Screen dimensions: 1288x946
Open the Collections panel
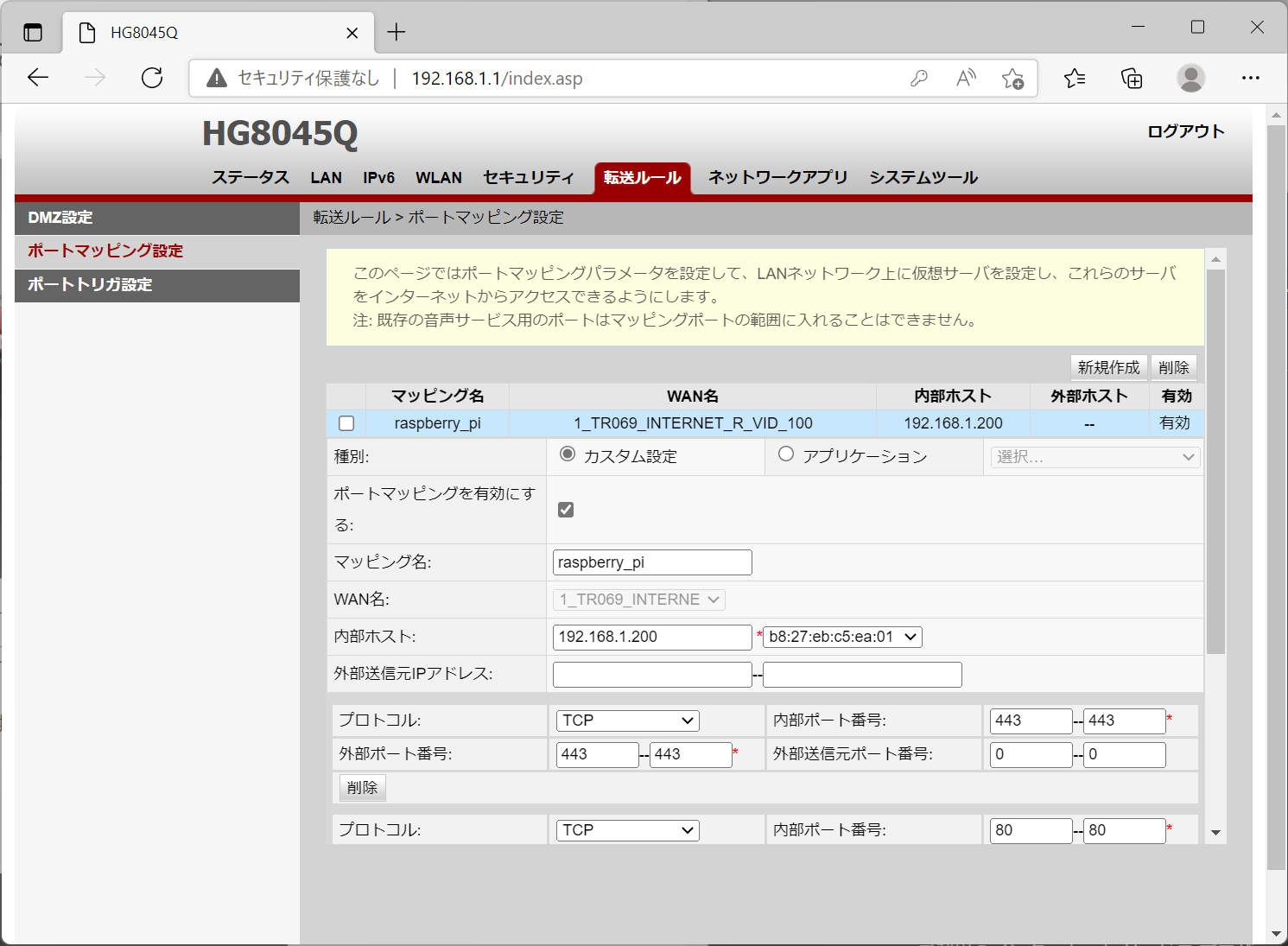(1132, 79)
